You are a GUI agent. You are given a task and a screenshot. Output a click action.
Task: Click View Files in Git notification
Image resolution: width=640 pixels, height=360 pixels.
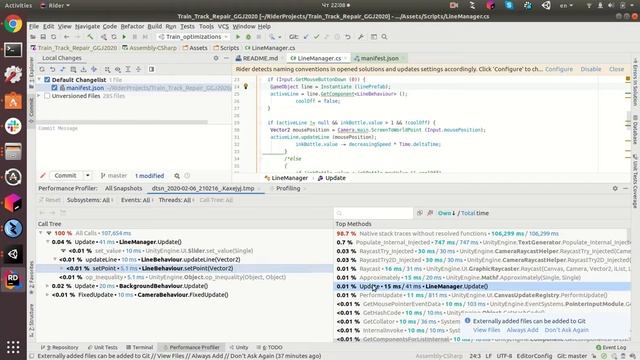click(487, 330)
